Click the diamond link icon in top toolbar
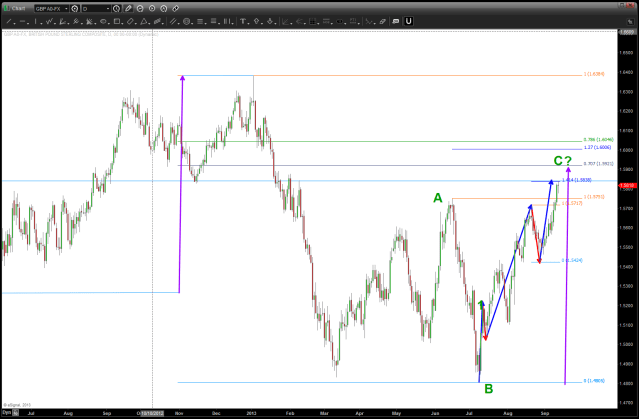This screenshot has height=419, width=639. 176,8
